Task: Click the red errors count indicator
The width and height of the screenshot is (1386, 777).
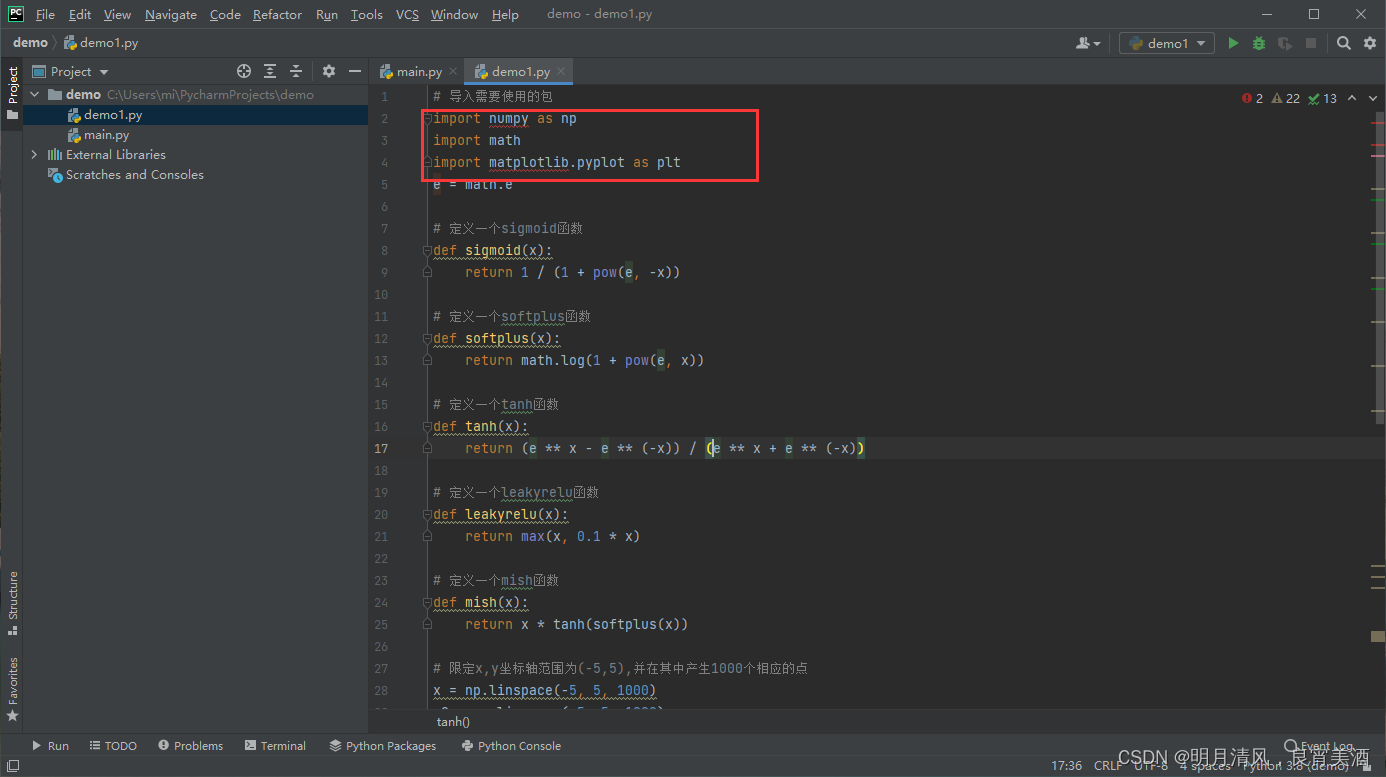Action: point(1252,98)
